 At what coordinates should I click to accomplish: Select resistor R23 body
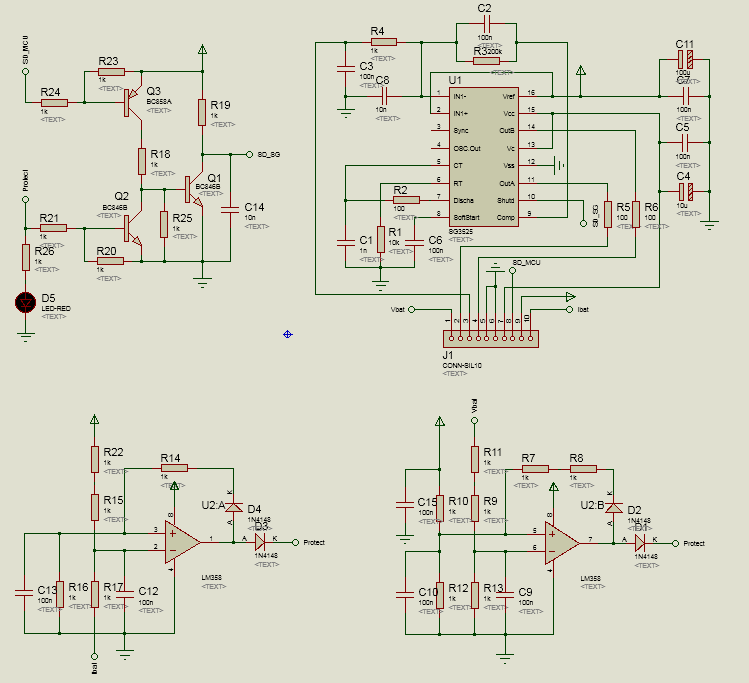click(111, 72)
